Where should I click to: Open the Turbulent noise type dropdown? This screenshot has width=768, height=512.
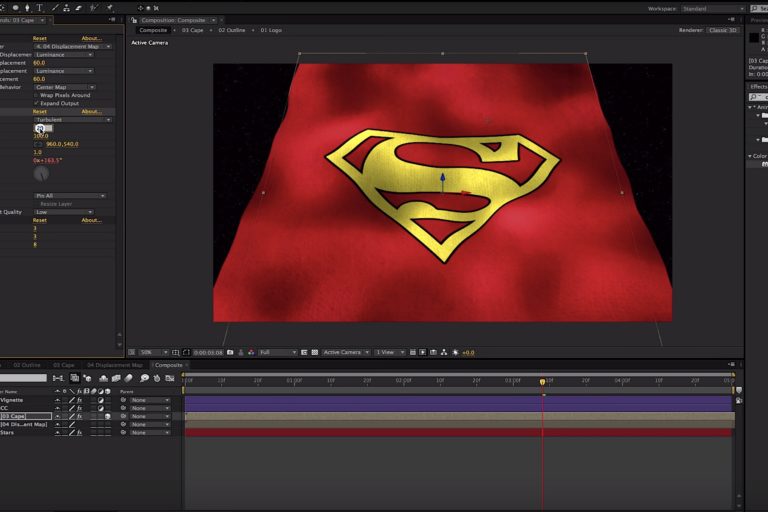[x=73, y=120]
